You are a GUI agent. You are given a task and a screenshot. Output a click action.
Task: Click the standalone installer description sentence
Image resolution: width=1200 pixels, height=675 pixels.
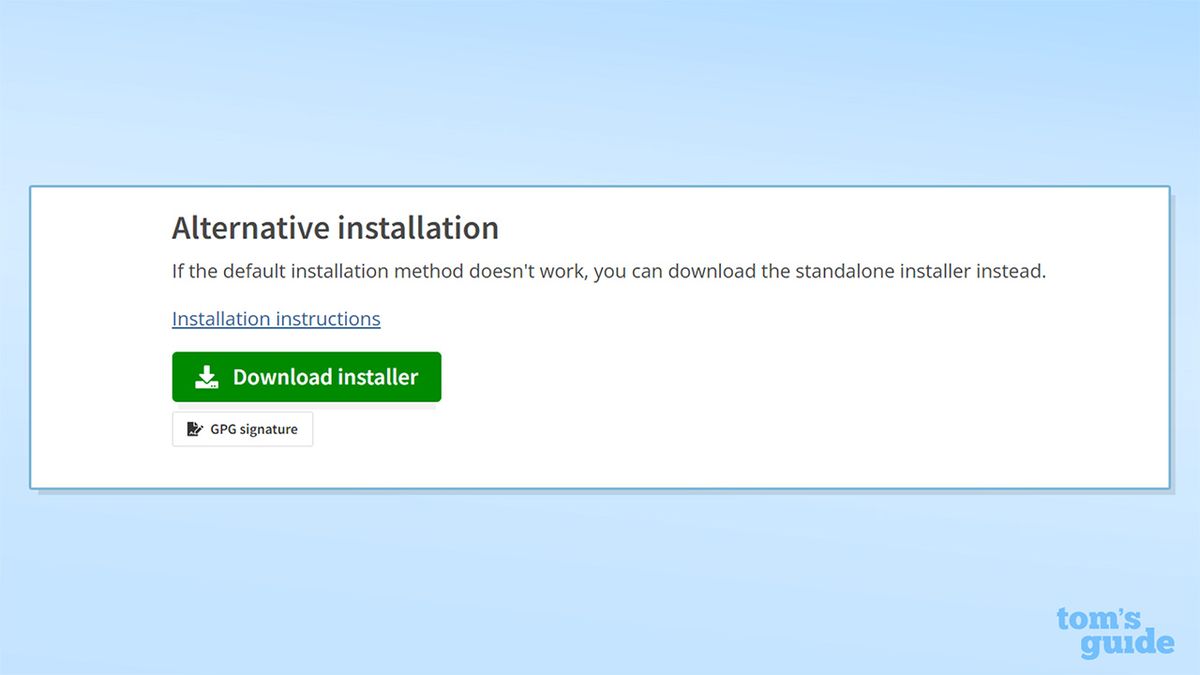point(609,271)
